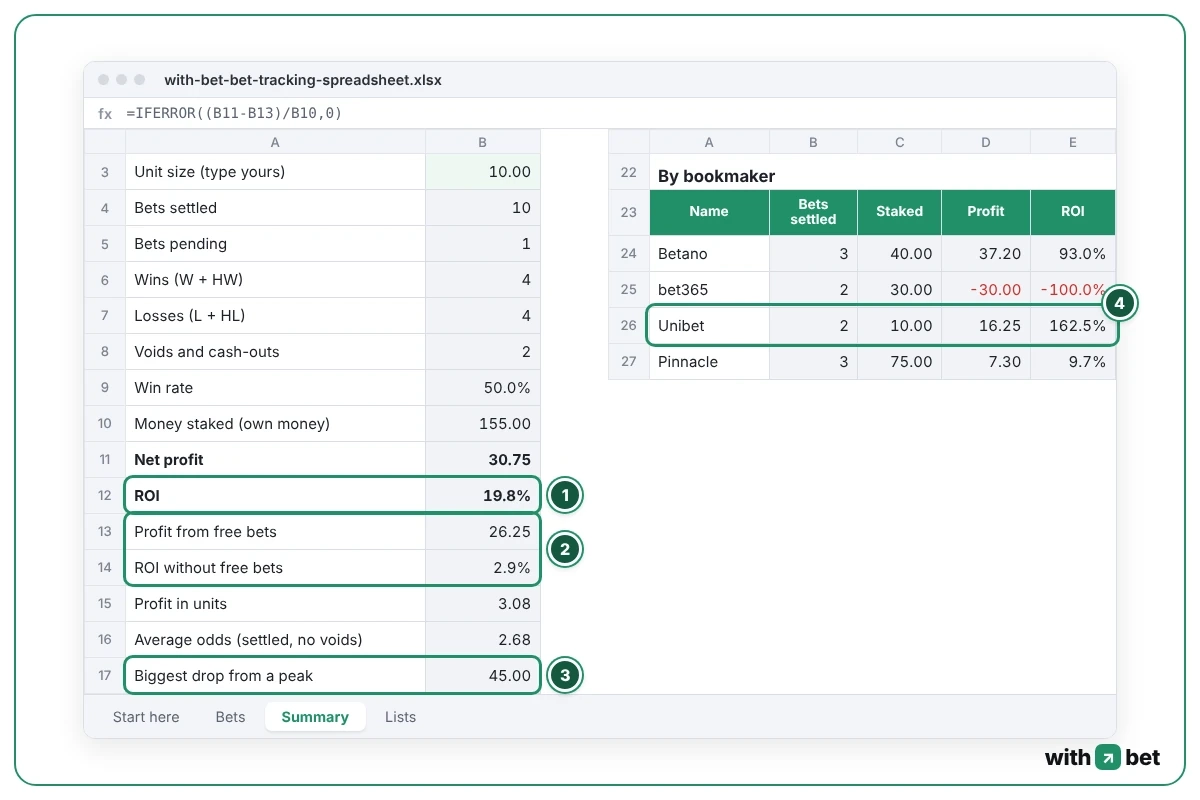1200x800 pixels.
Task: Click Unibet profit 16.25 cell
Action: coord(985,326)
